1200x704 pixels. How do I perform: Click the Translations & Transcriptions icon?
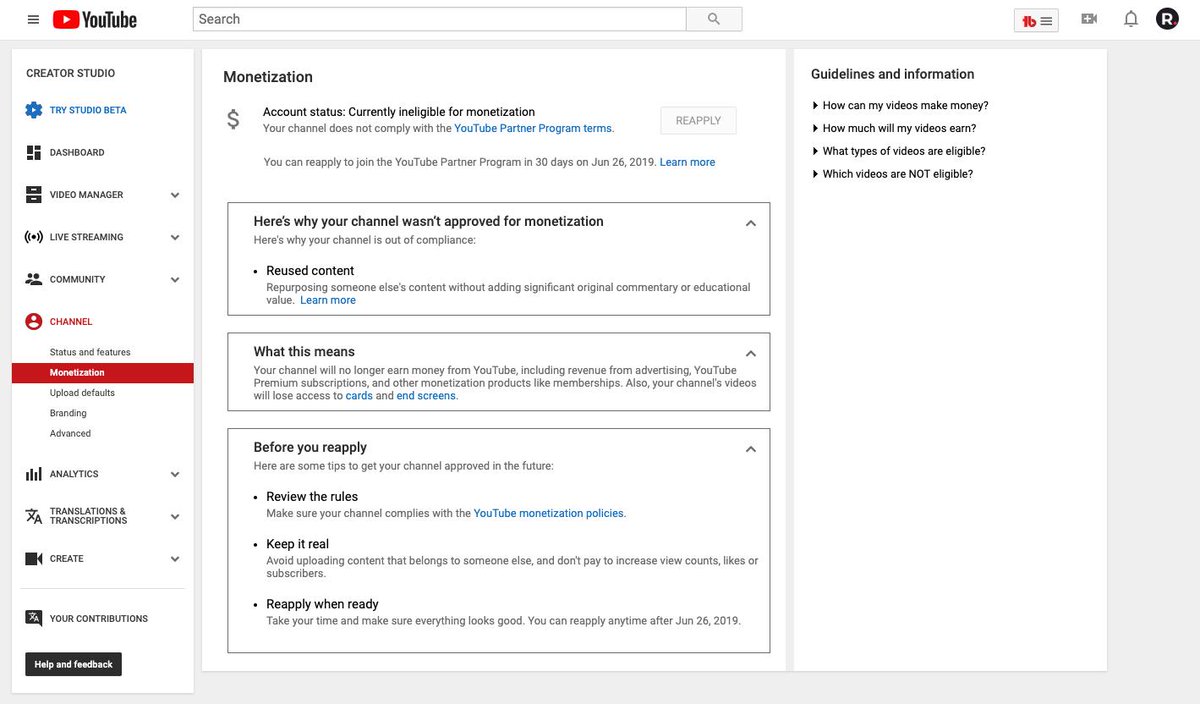(x=34, y=516)
